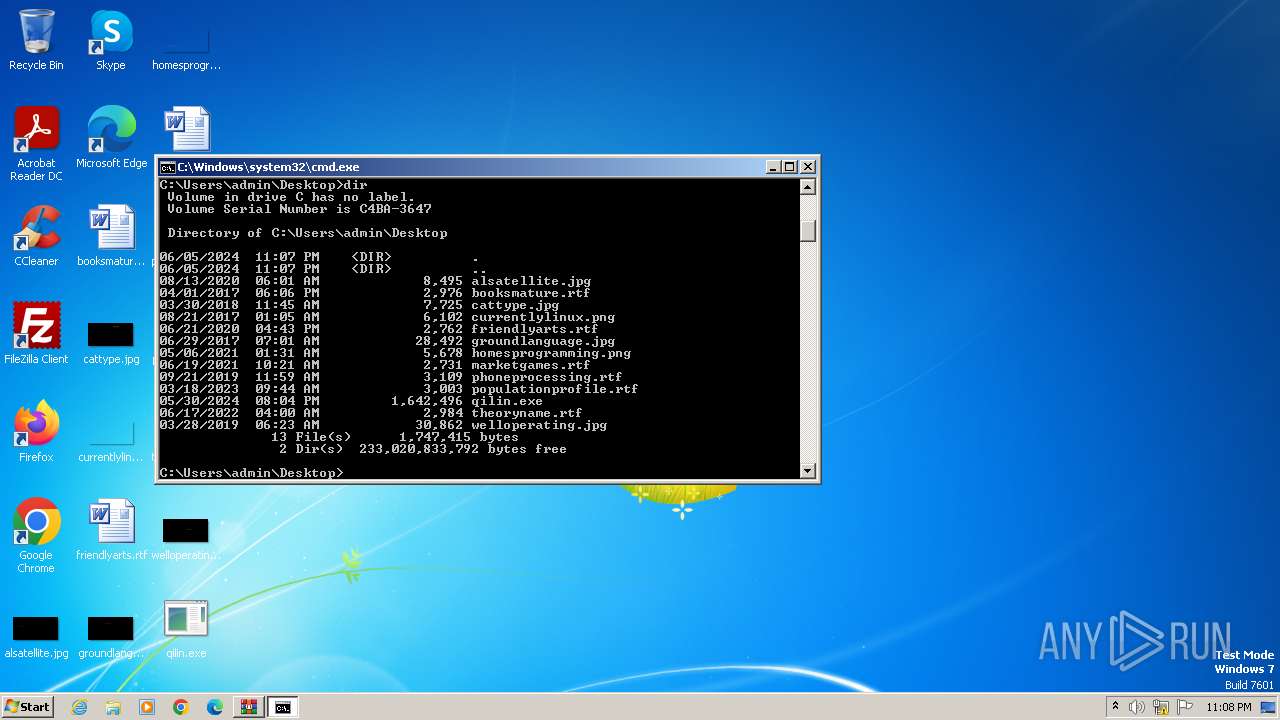
Task: Click 'currentlylinux.png' in the dir output
Action: pos(543,317)
